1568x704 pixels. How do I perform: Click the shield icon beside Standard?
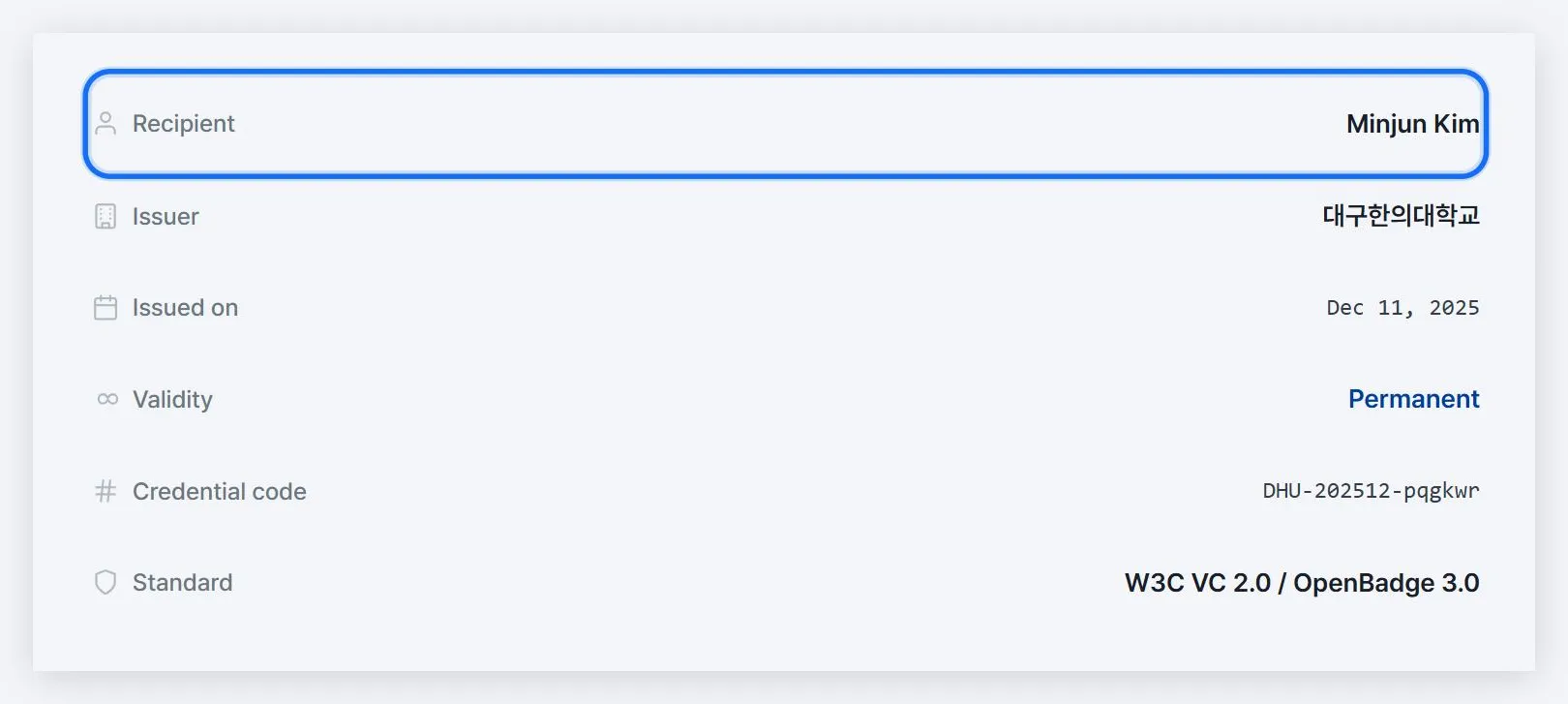tap(106, 582)
